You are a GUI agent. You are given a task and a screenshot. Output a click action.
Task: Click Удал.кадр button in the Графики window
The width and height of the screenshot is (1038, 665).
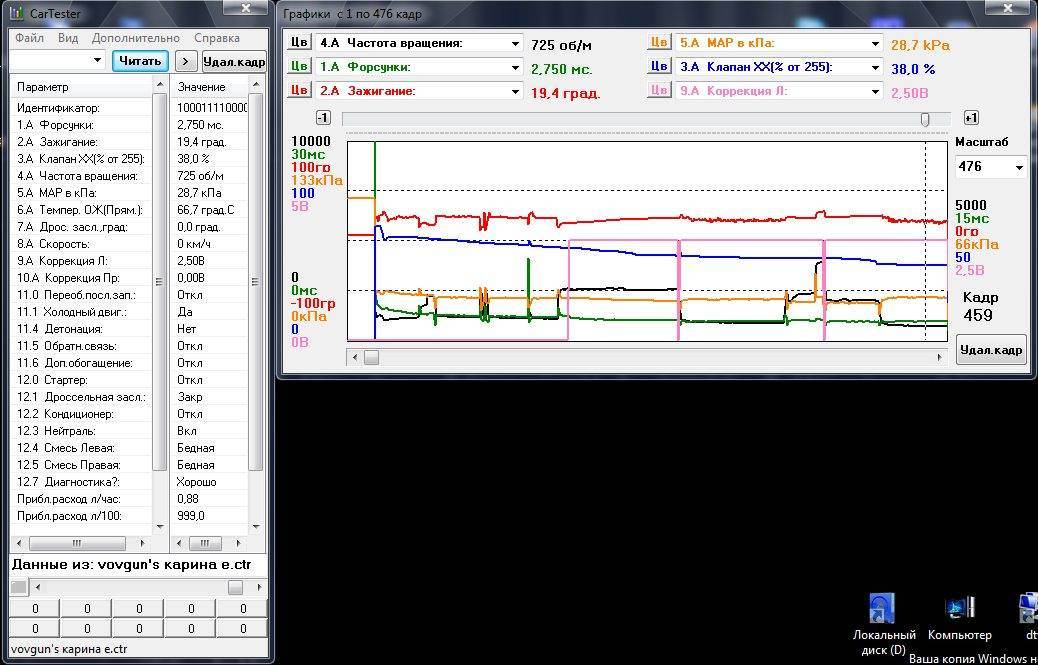pos(991,350)
